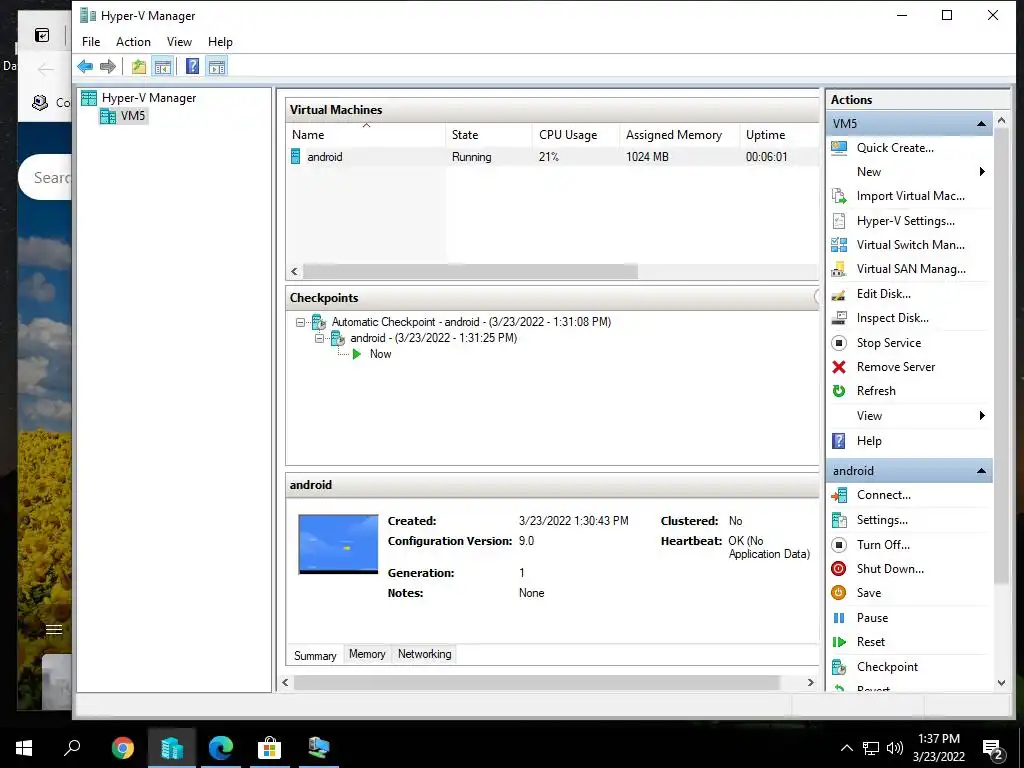Toggle the Show/Hide Console Tree icon
The width and height of the screenshot is (1024, 768).
pos(163,67)
